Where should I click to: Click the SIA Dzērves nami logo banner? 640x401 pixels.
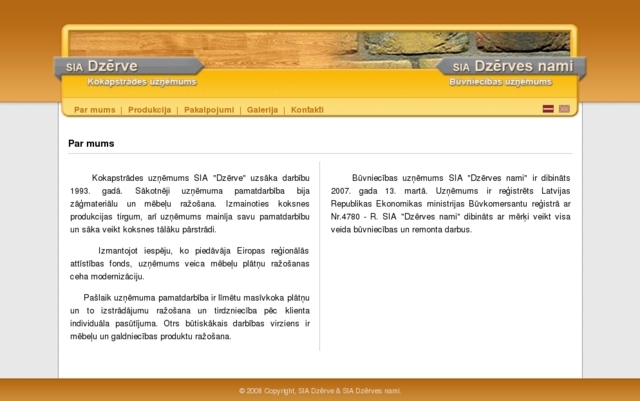tap(511, 67)
